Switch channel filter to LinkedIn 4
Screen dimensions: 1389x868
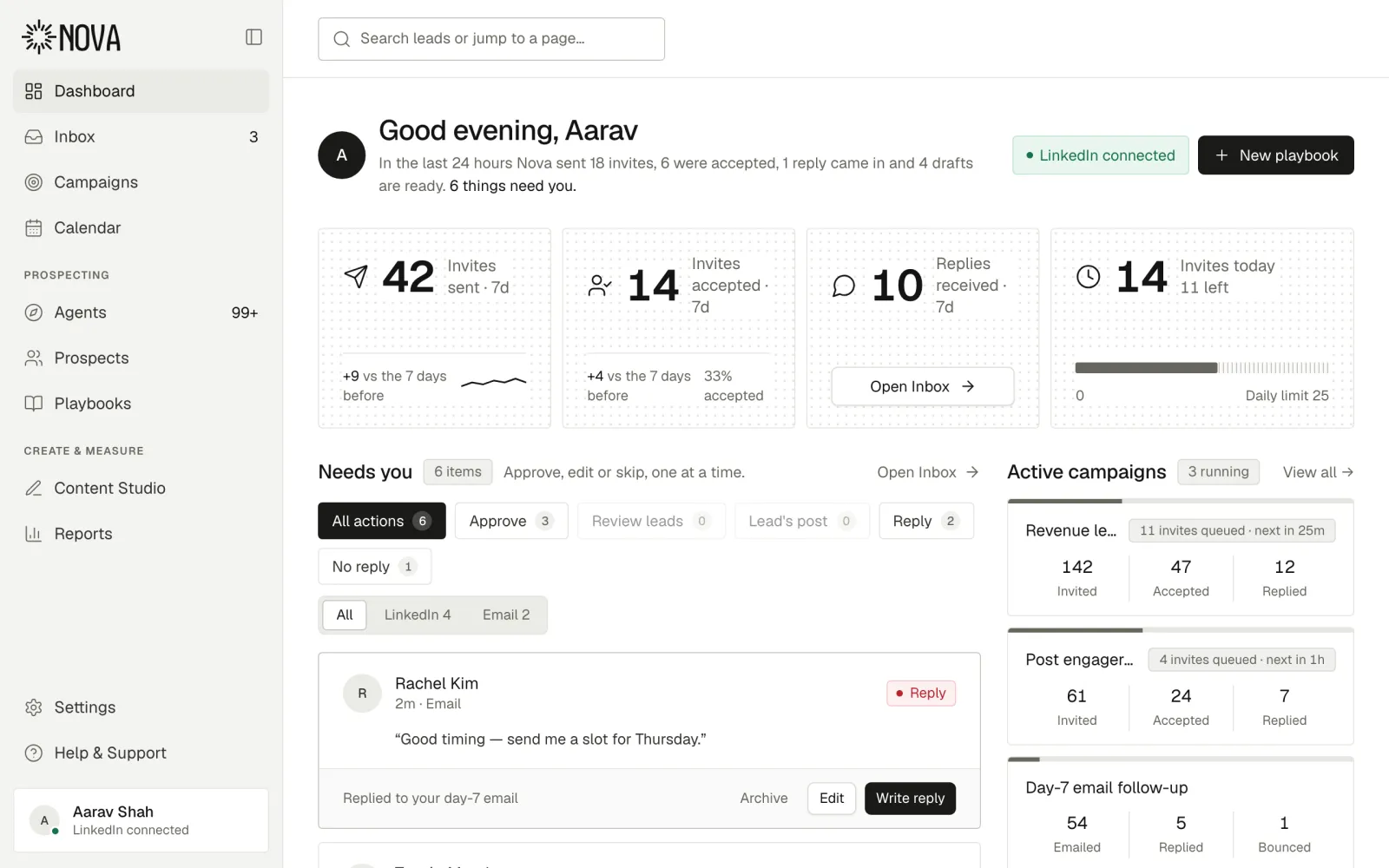(418, 615)
